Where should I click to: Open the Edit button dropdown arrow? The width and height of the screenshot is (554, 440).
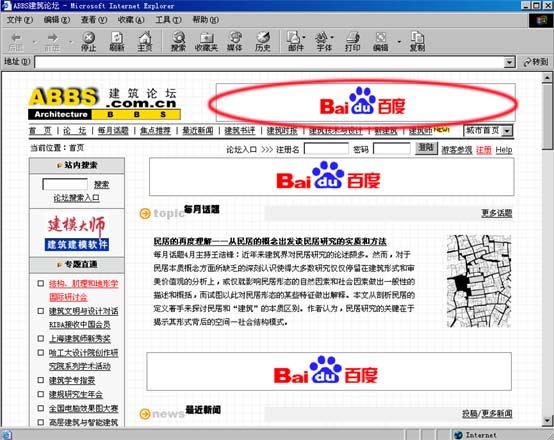(399, 42)
